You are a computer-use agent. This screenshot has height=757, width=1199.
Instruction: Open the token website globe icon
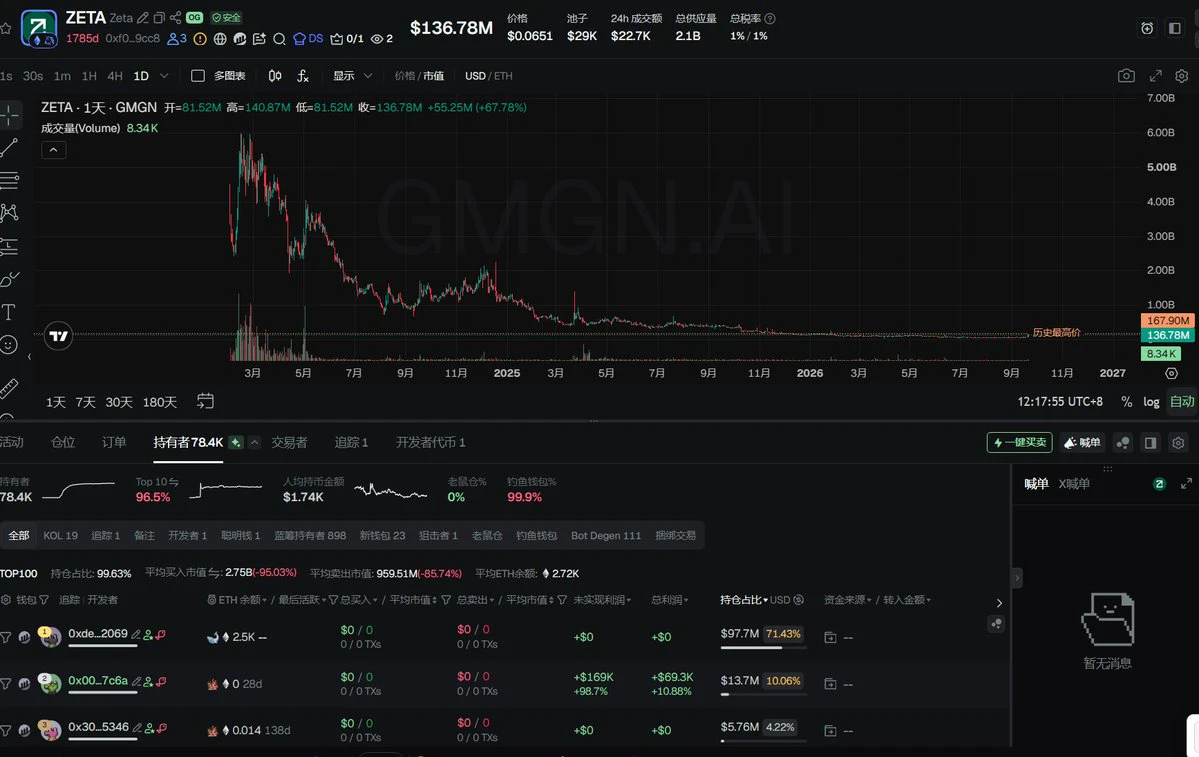point(220,38)
